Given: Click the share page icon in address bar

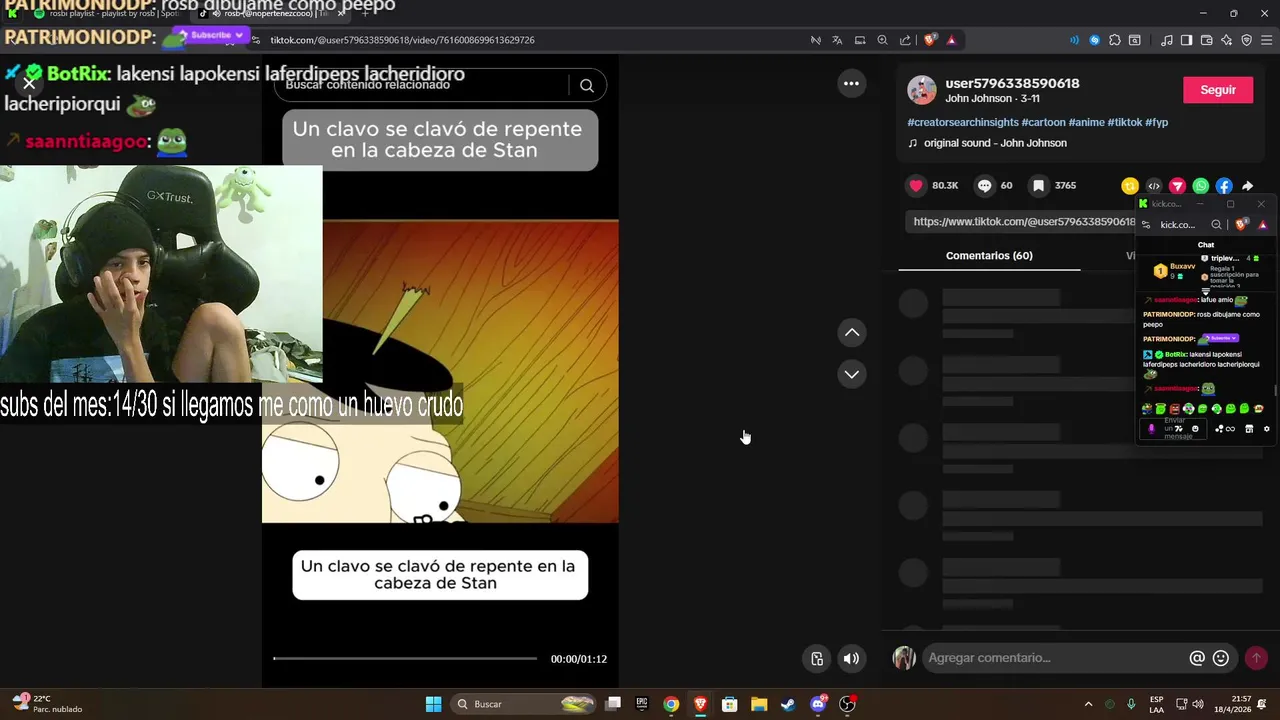Looking at the screenshot, I should click(905, 40).
